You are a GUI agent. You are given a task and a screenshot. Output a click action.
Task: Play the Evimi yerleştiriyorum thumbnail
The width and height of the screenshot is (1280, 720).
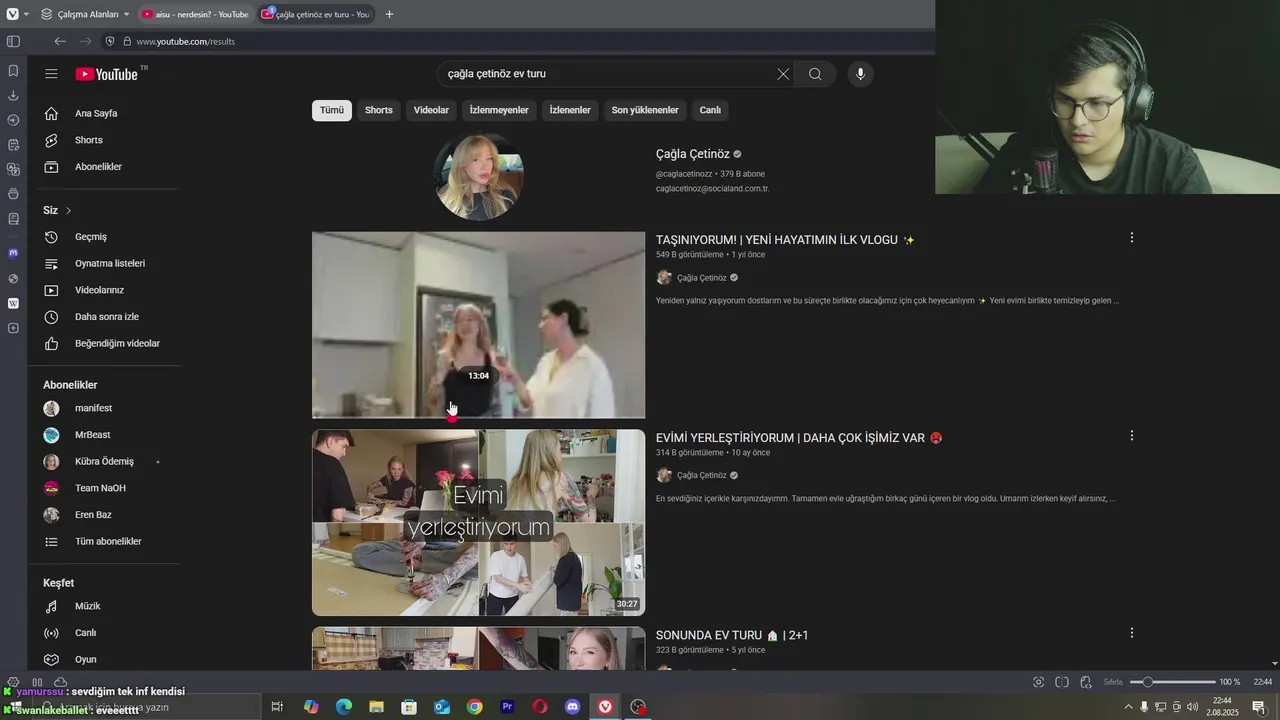(478, 522)
